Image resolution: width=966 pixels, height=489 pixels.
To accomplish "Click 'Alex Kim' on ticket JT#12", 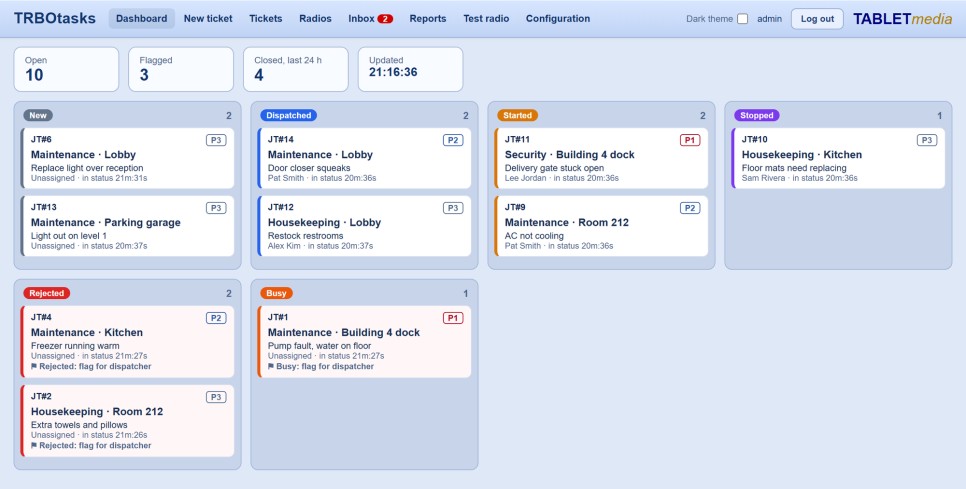I will tap(284, 246).
